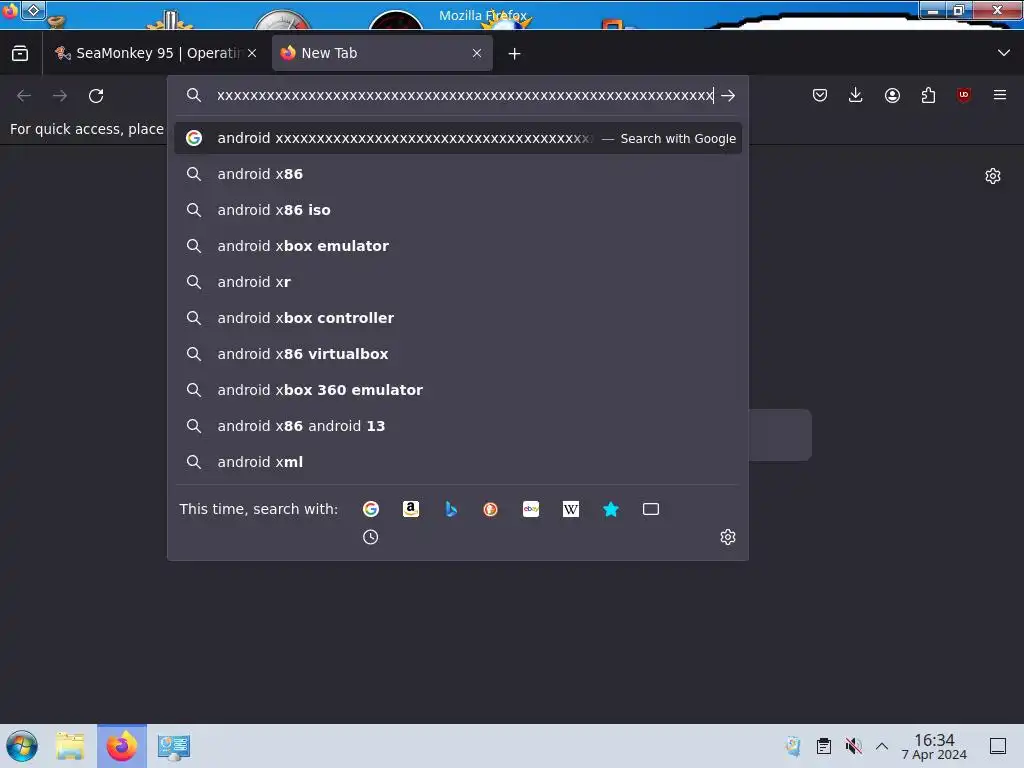The height and width of the screenshot is (768, 1024).
Task: Open clock showing 16:34
Action: pos(934,746)
